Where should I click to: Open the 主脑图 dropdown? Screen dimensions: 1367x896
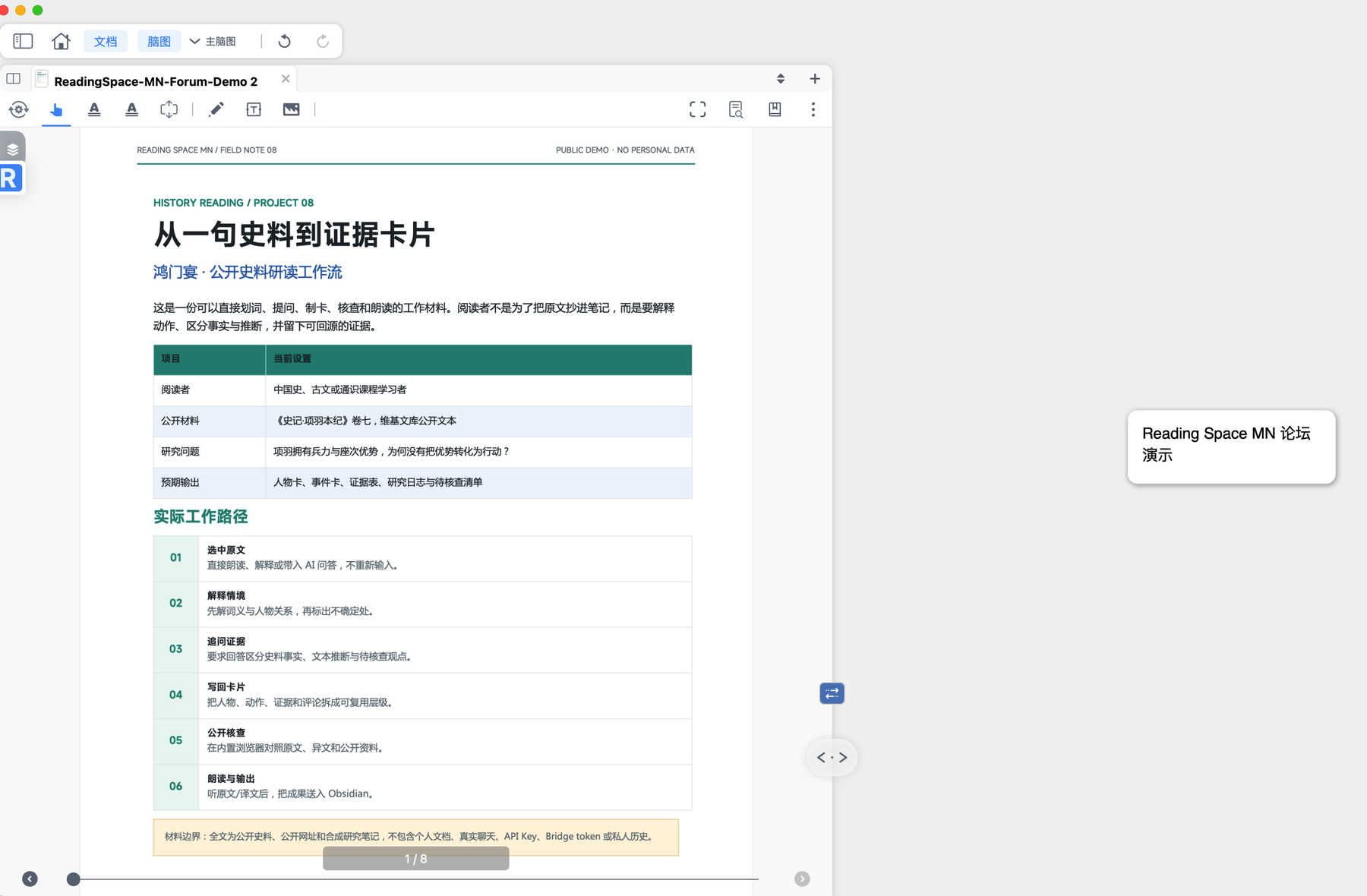point(213,41)
